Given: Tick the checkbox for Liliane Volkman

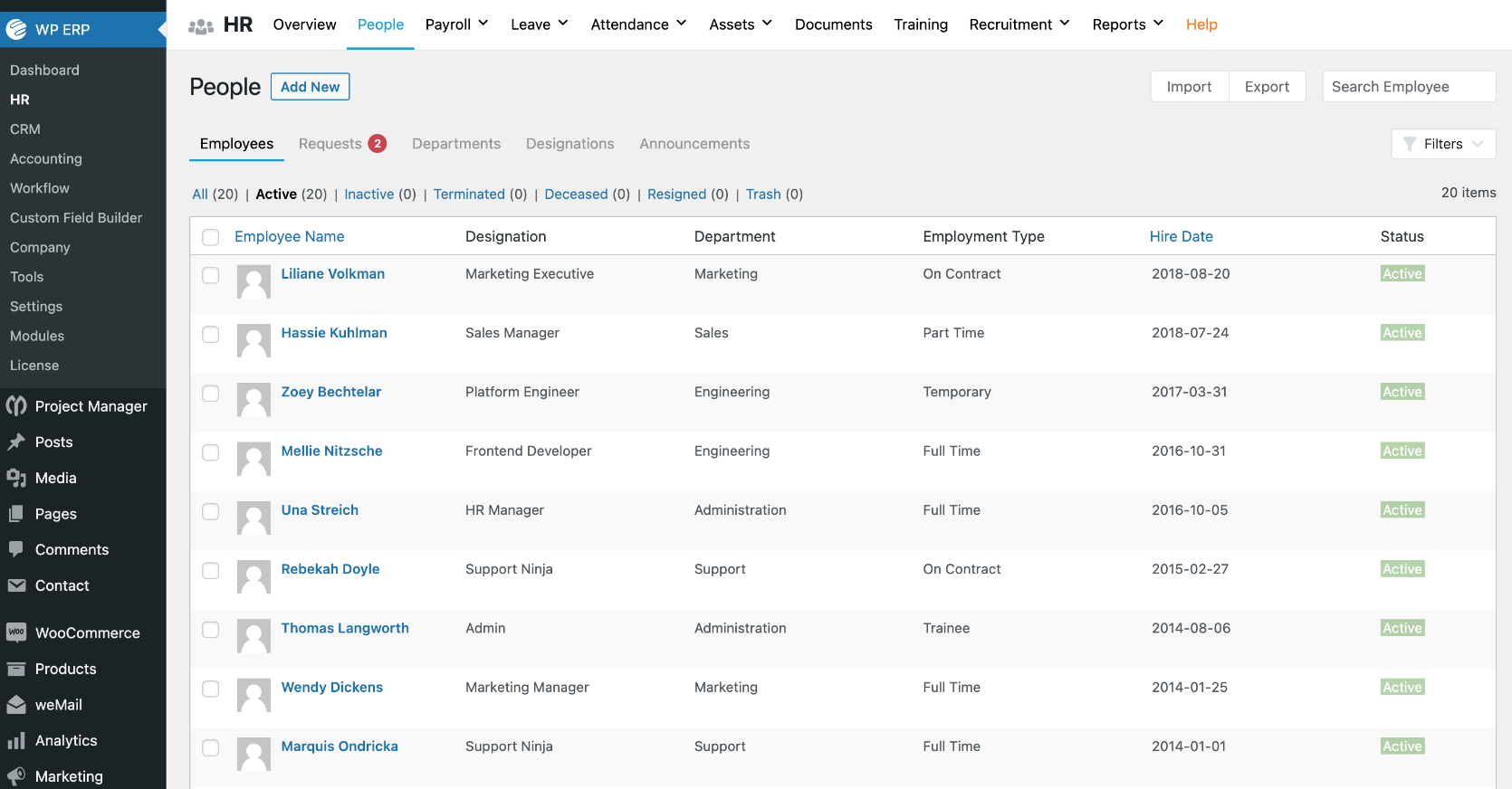Looking at the screenshot, I should [x=211, y=275].
